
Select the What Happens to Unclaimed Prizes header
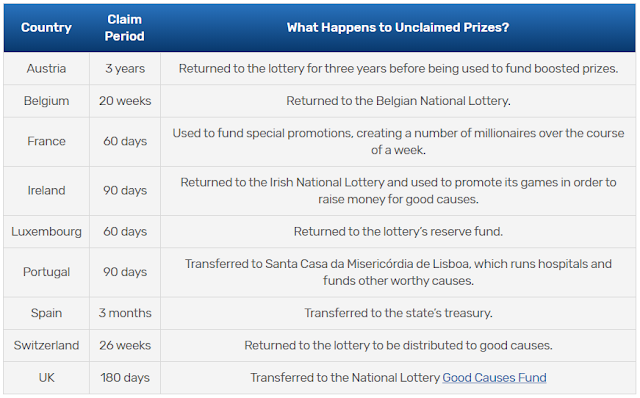(x=398, y=27)
